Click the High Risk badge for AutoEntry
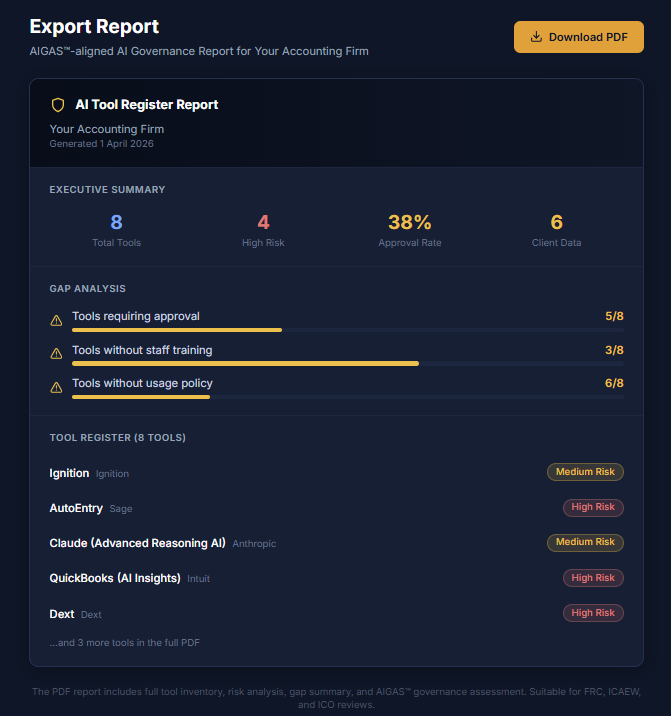This screenshot has height=716, width=671. [593, 507]
